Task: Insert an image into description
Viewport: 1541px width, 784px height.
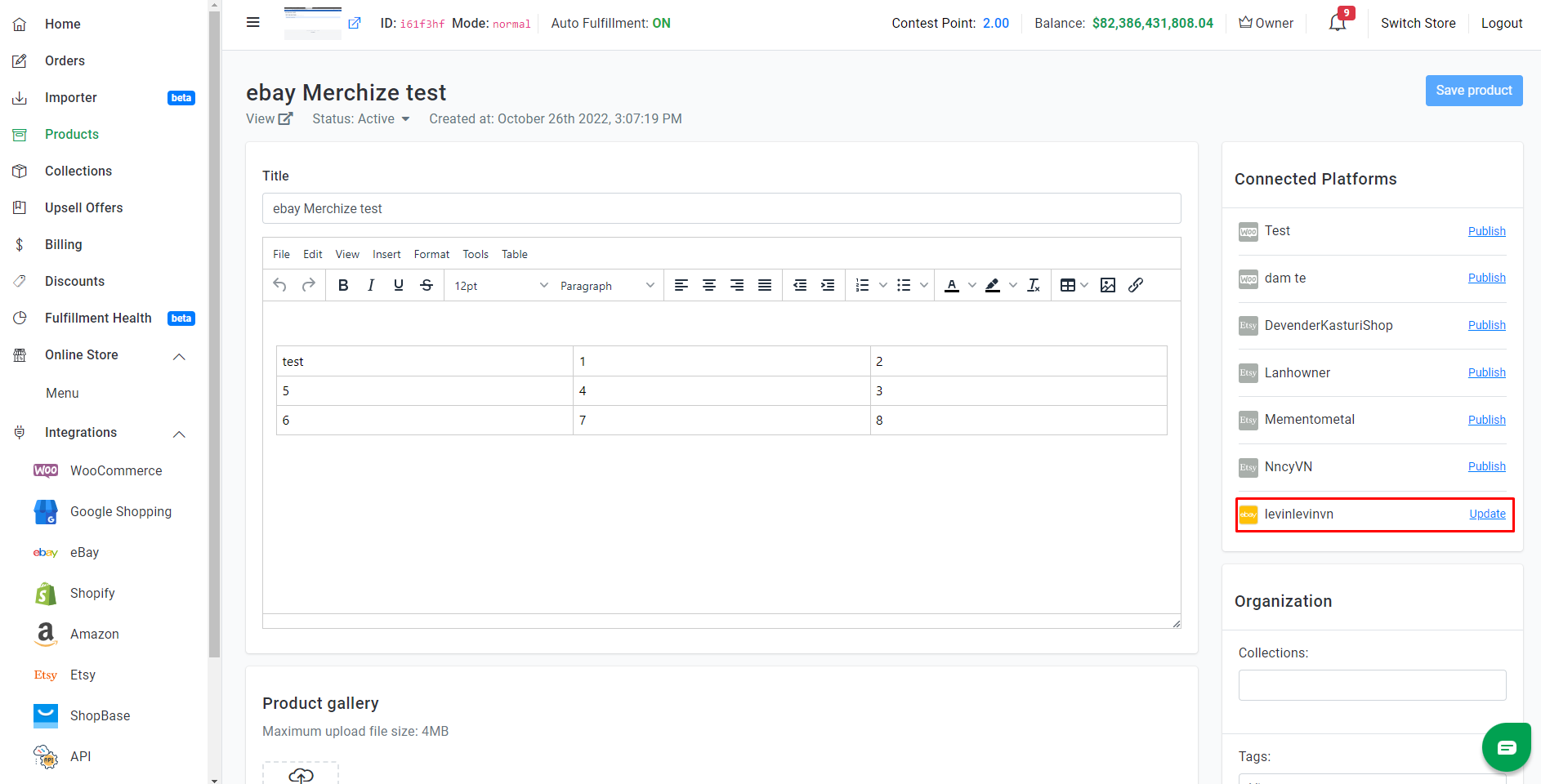Action: click(x=1108, y=285)
